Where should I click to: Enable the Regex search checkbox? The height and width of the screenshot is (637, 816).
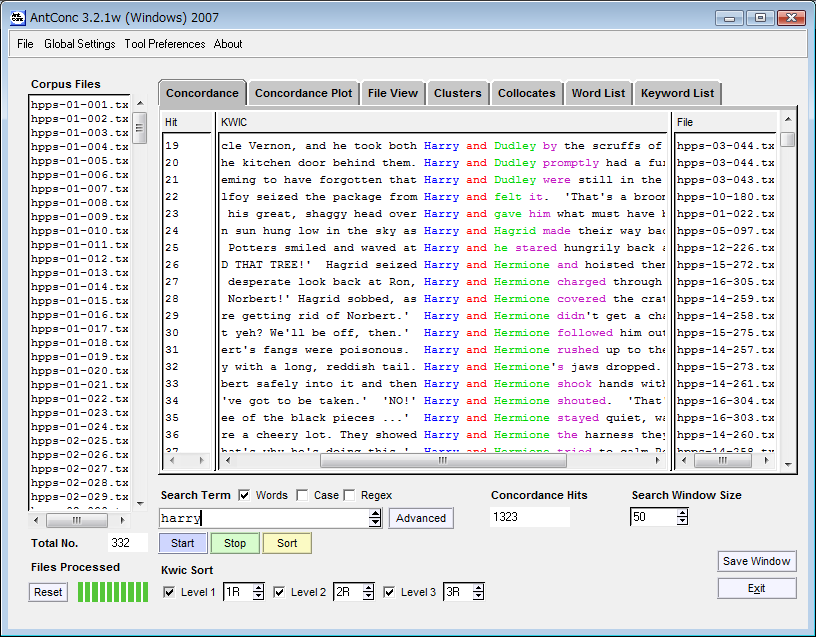point(349,495)
